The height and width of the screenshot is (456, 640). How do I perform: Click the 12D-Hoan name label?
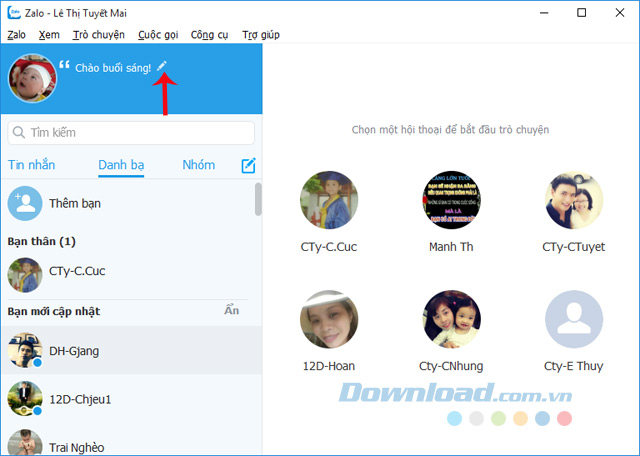(x=329, y=366)
